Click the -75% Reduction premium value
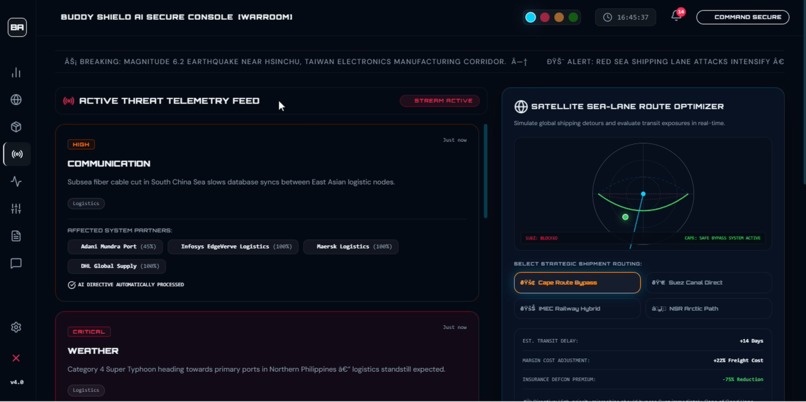Viewport: 806px width, 402px height. [743, 379]
